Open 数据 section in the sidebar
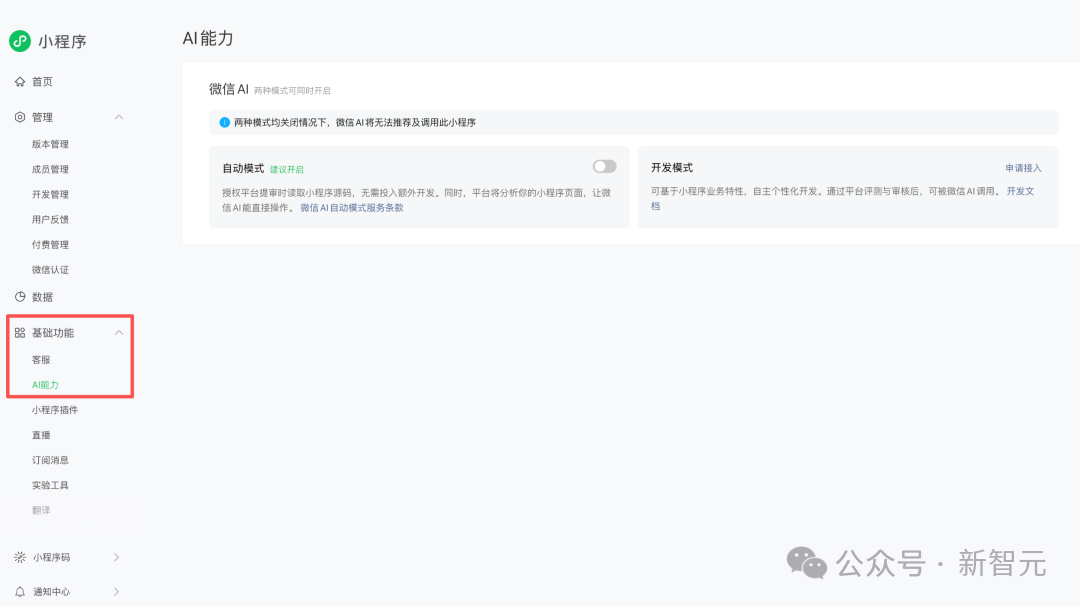Image resolution: width=1080 pixels, height=606 pixels. click(x=42, y=297)
